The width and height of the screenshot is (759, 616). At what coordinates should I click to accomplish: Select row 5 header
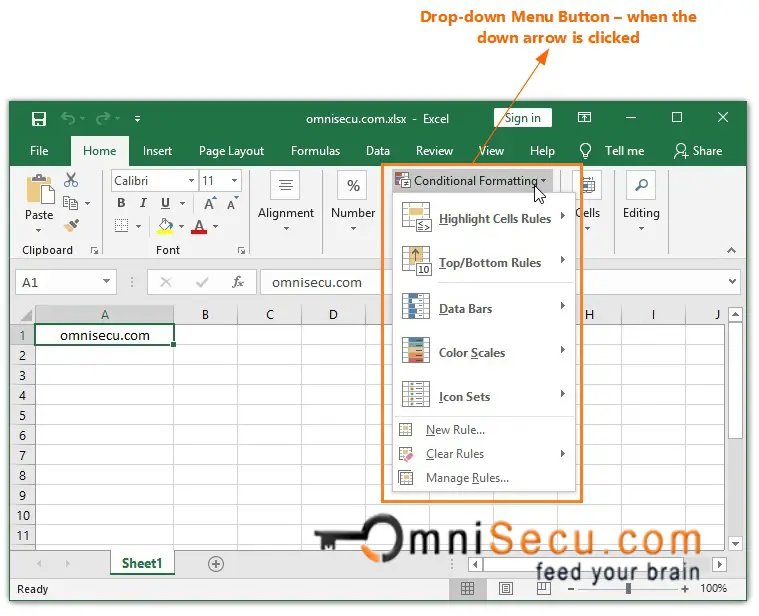pyautogui.click(x=23, y=415)
